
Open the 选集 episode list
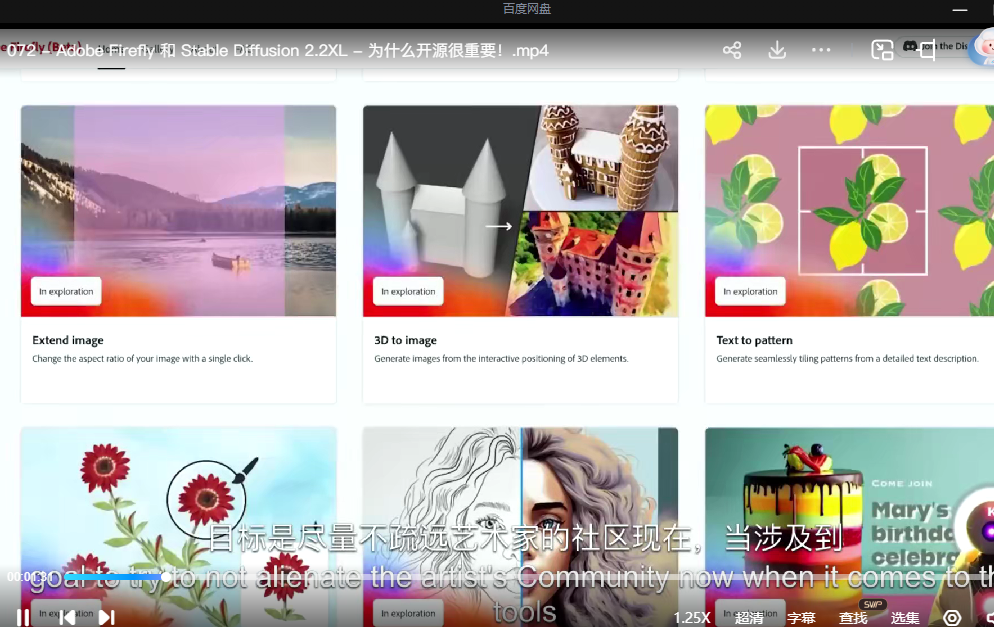(x=905, y=617)
